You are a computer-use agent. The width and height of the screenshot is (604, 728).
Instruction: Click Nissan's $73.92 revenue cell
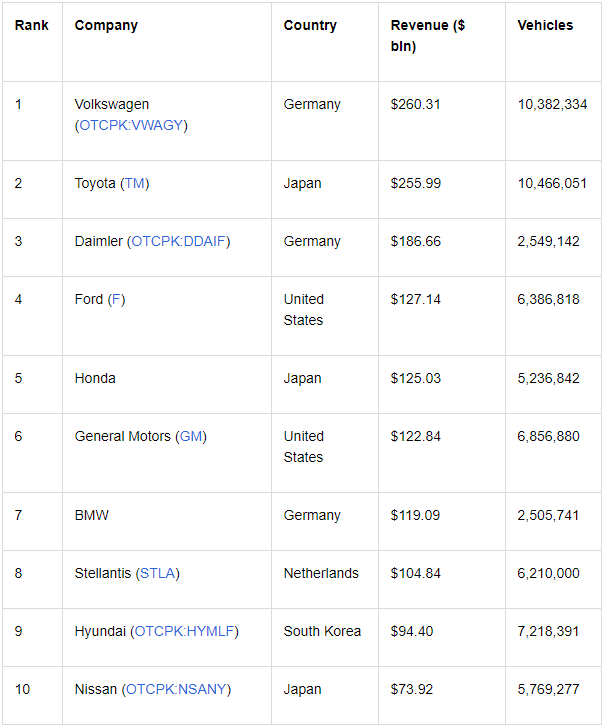coord(442,696)
